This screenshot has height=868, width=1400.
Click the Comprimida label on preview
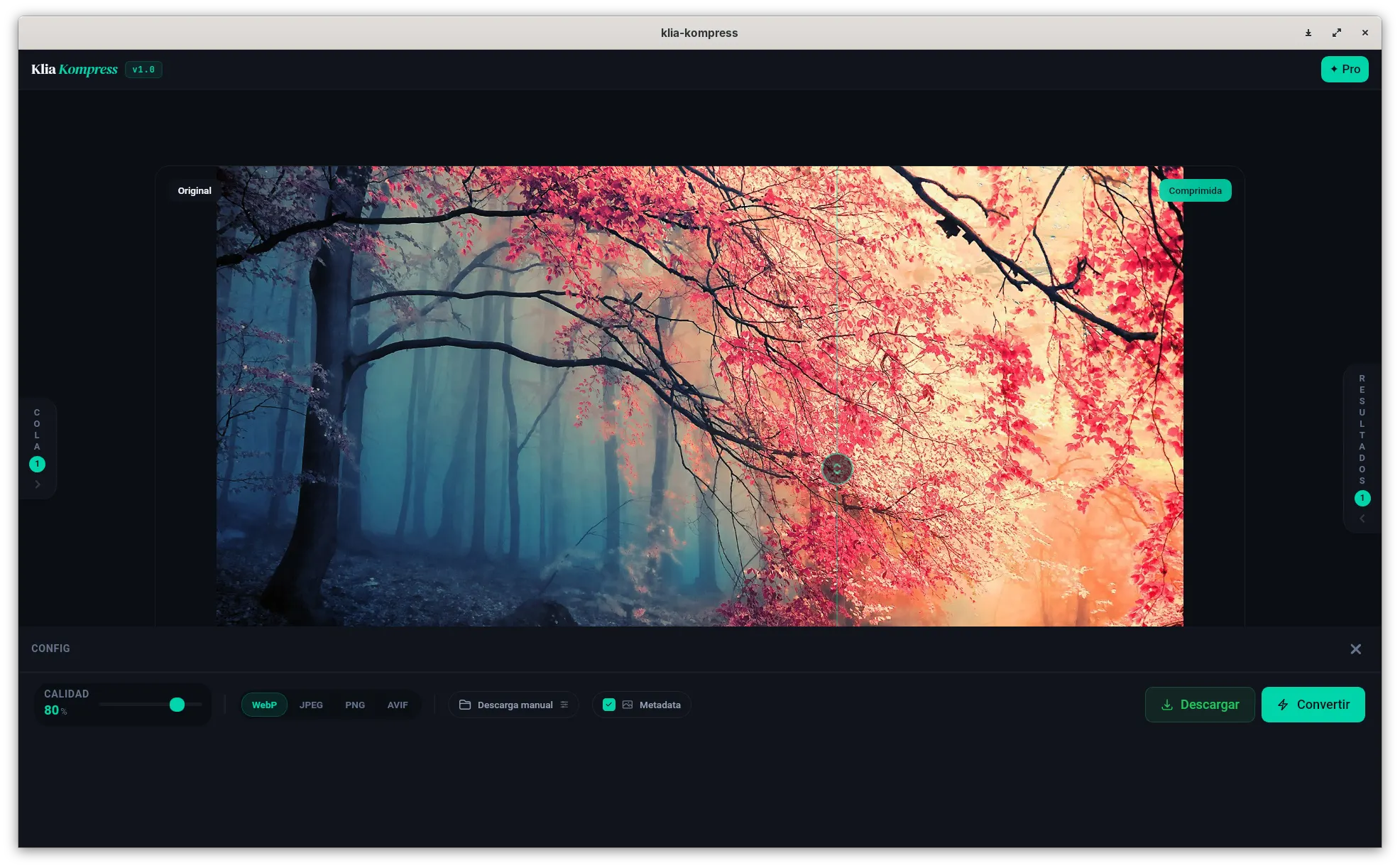pyautogui.click(x=1195, y=190)
